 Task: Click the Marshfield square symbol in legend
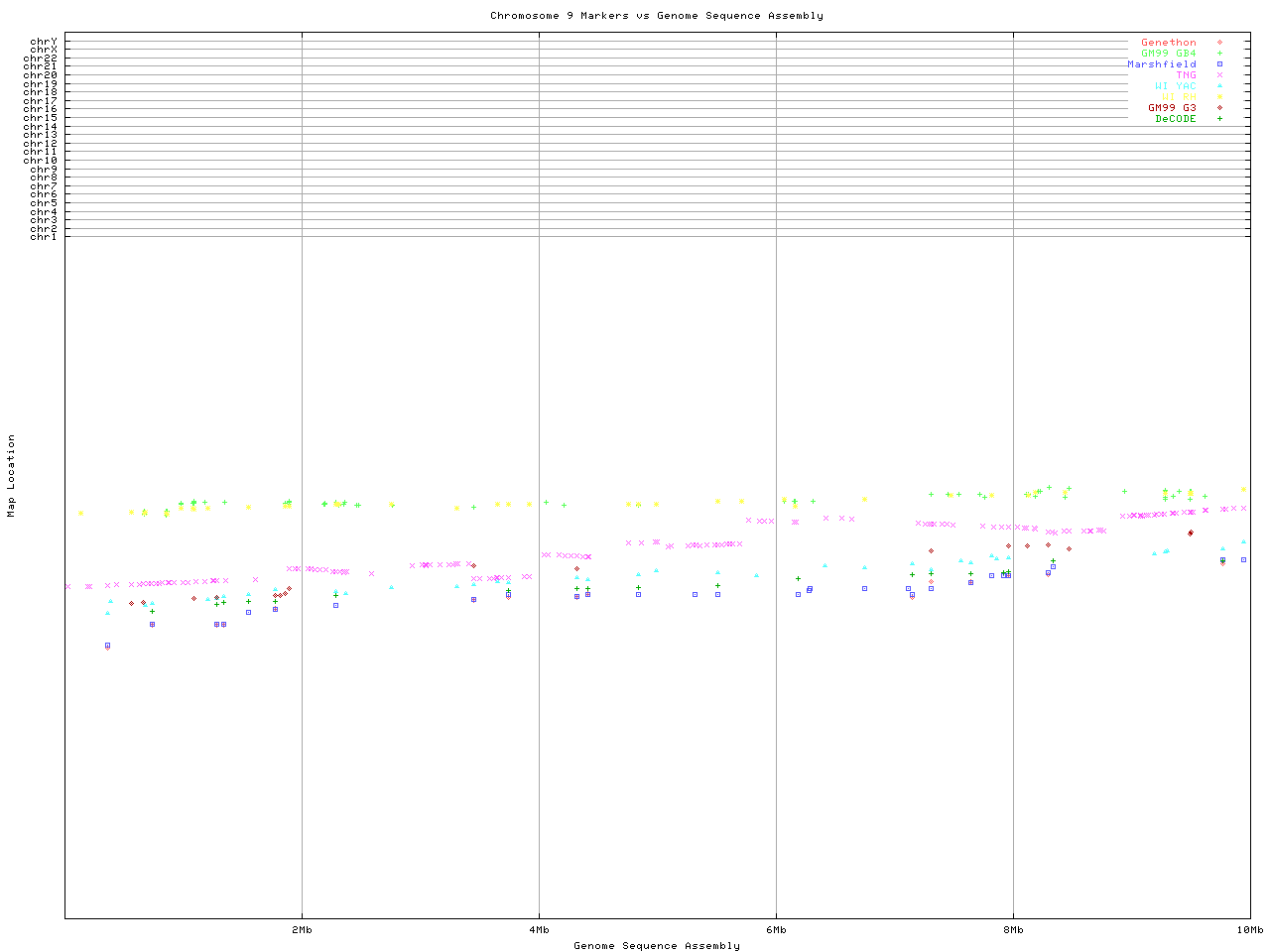[x=1219, y=64]
